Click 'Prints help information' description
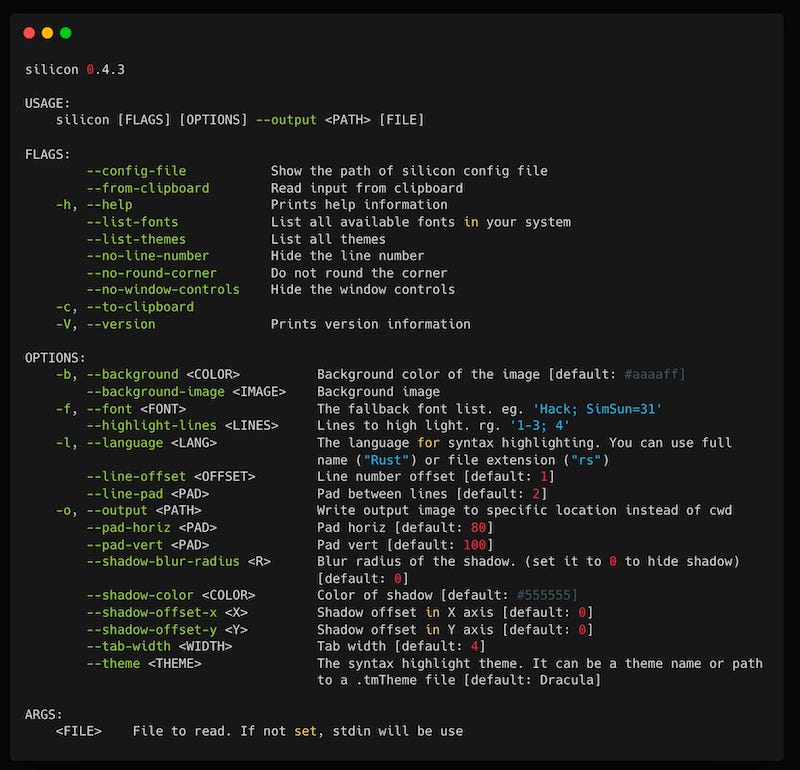 click(x=359, y=205)
